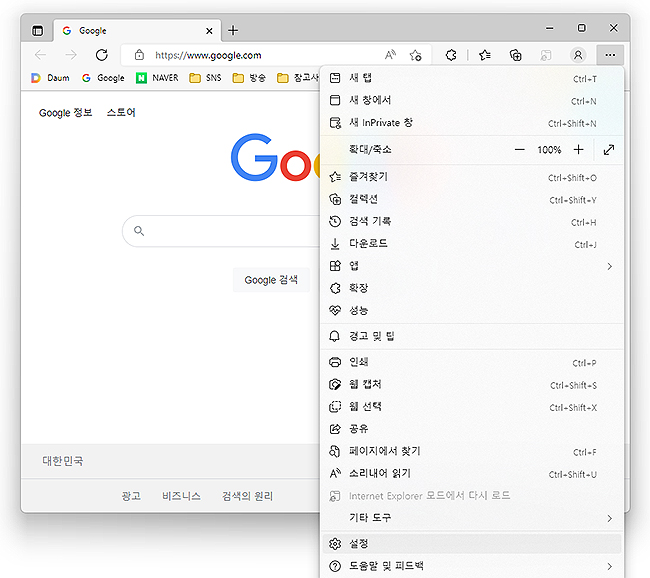Open 컬렉션 from the menu
The height and width of the screenshot is (578, 650).
click(x=472, y=199)
